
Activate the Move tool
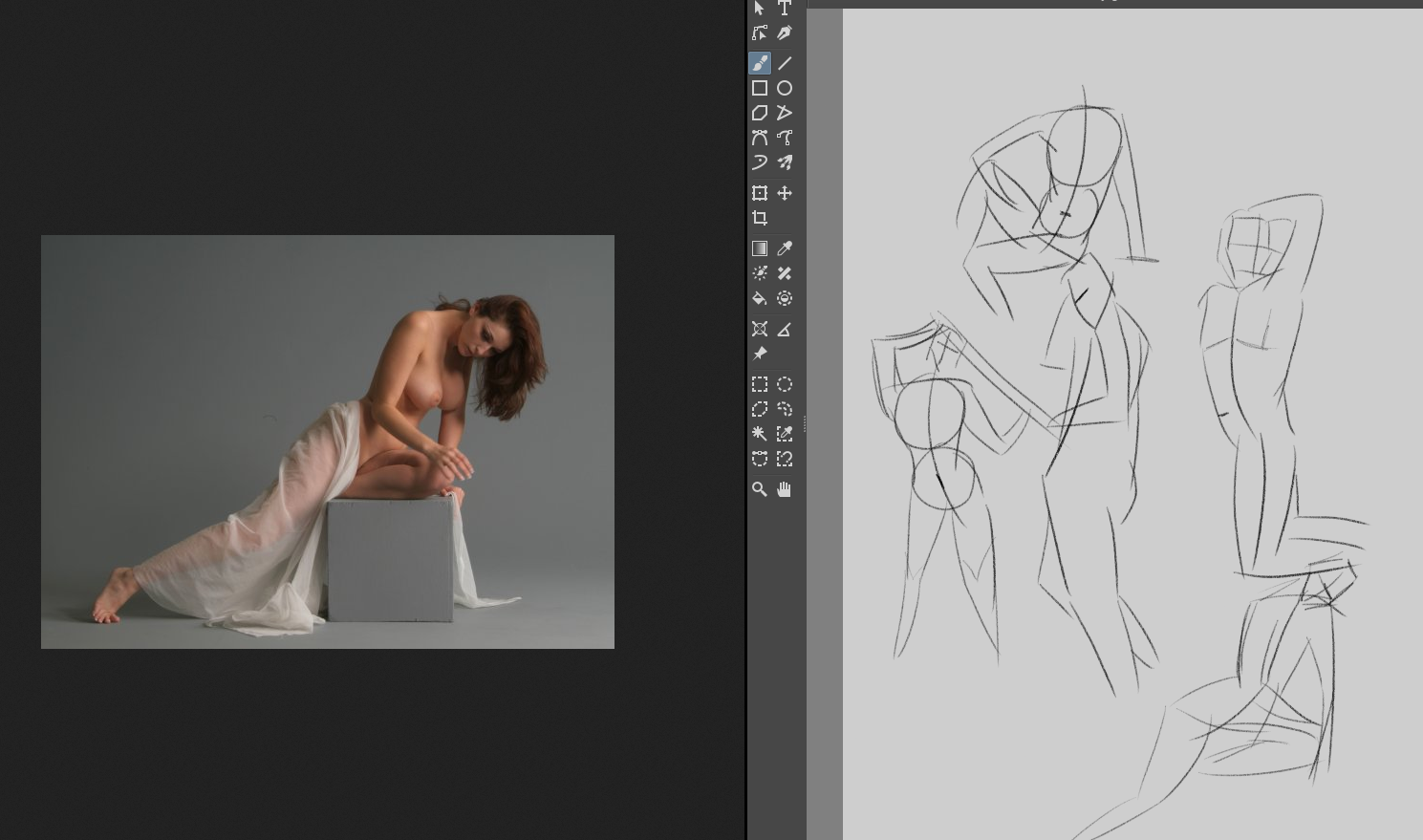(785, 193)
